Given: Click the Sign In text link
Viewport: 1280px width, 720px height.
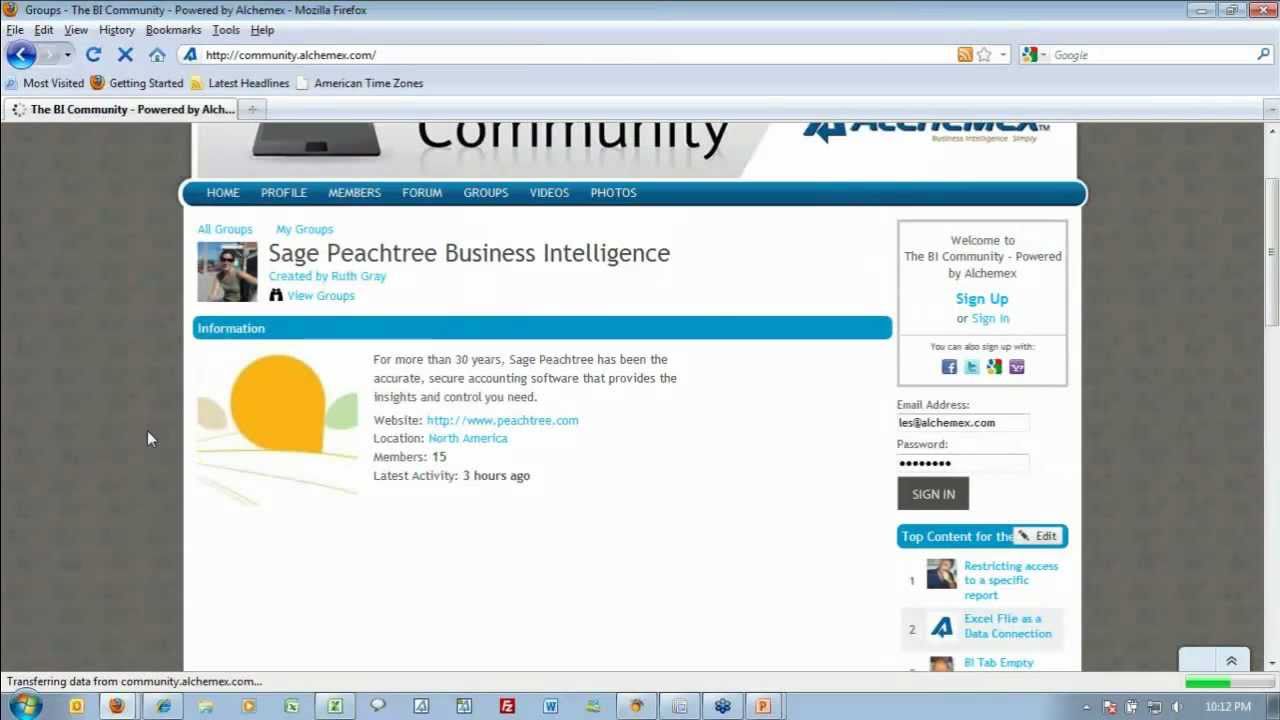Looking at the screenshot, I should 990,318.
